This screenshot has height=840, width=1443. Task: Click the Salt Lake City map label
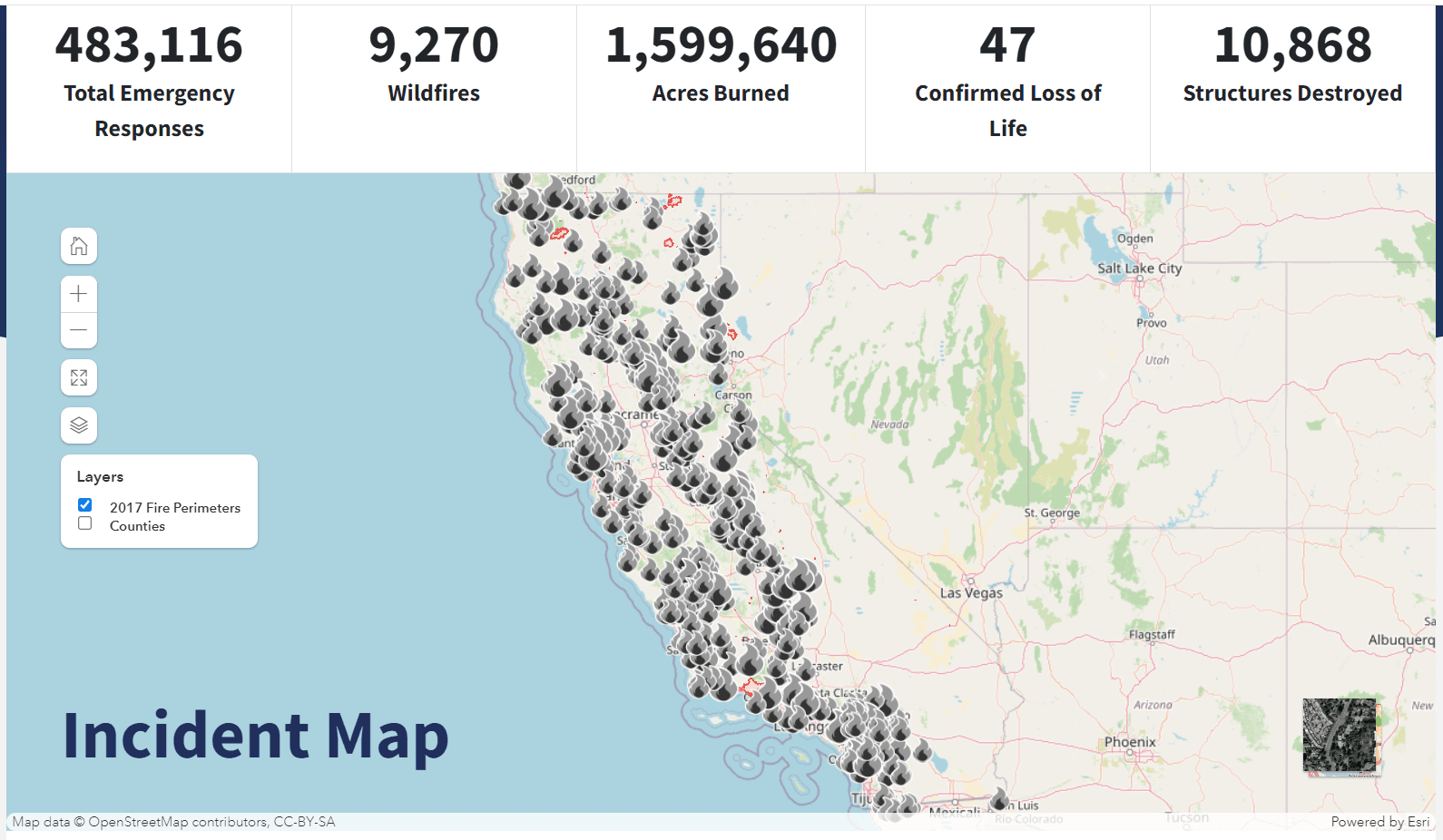1139,269
